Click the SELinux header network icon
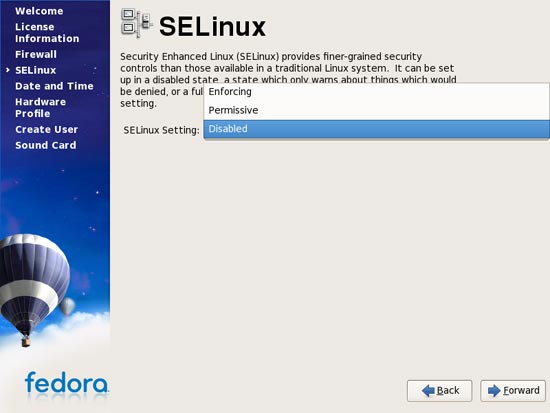The height and width of the screenshot is (413, 550). pos(137,23)
